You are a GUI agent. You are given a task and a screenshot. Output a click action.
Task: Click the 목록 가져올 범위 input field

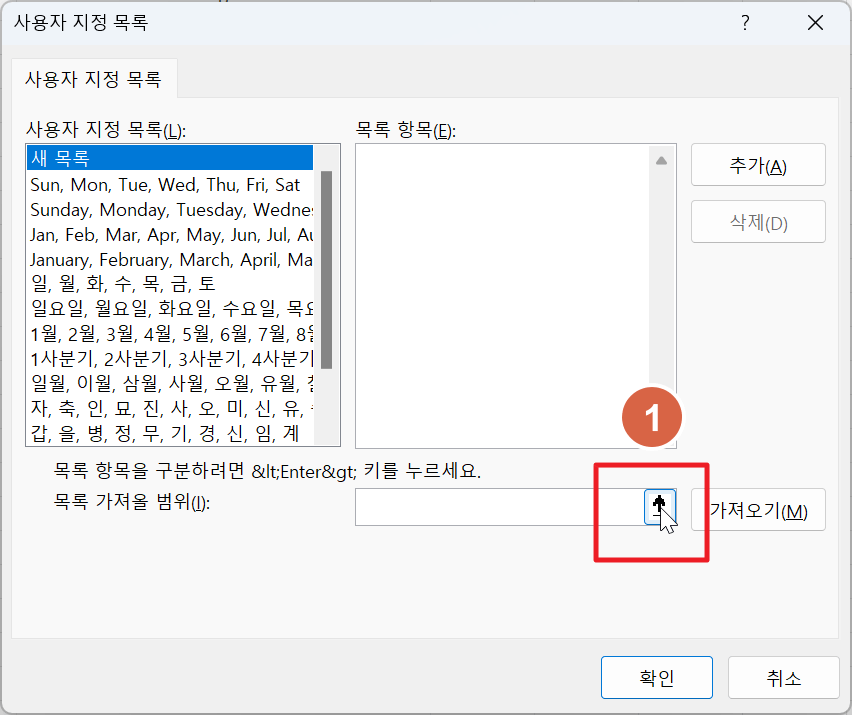point(490,507)
